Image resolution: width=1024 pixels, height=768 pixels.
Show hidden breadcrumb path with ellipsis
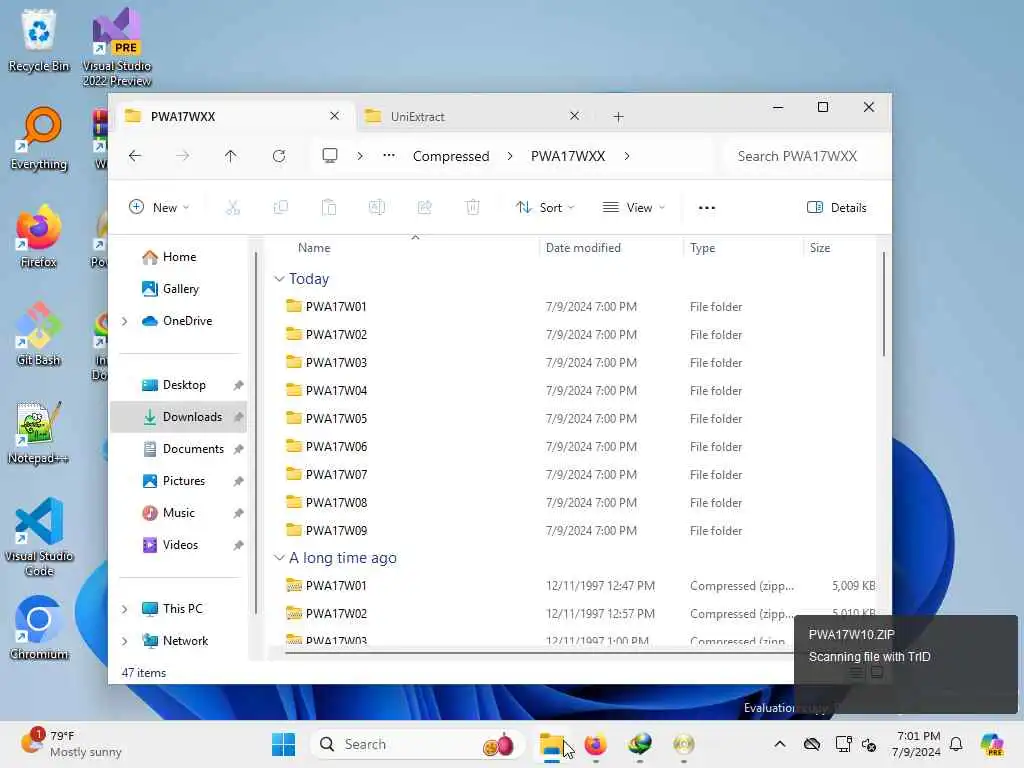coord(389,156)
